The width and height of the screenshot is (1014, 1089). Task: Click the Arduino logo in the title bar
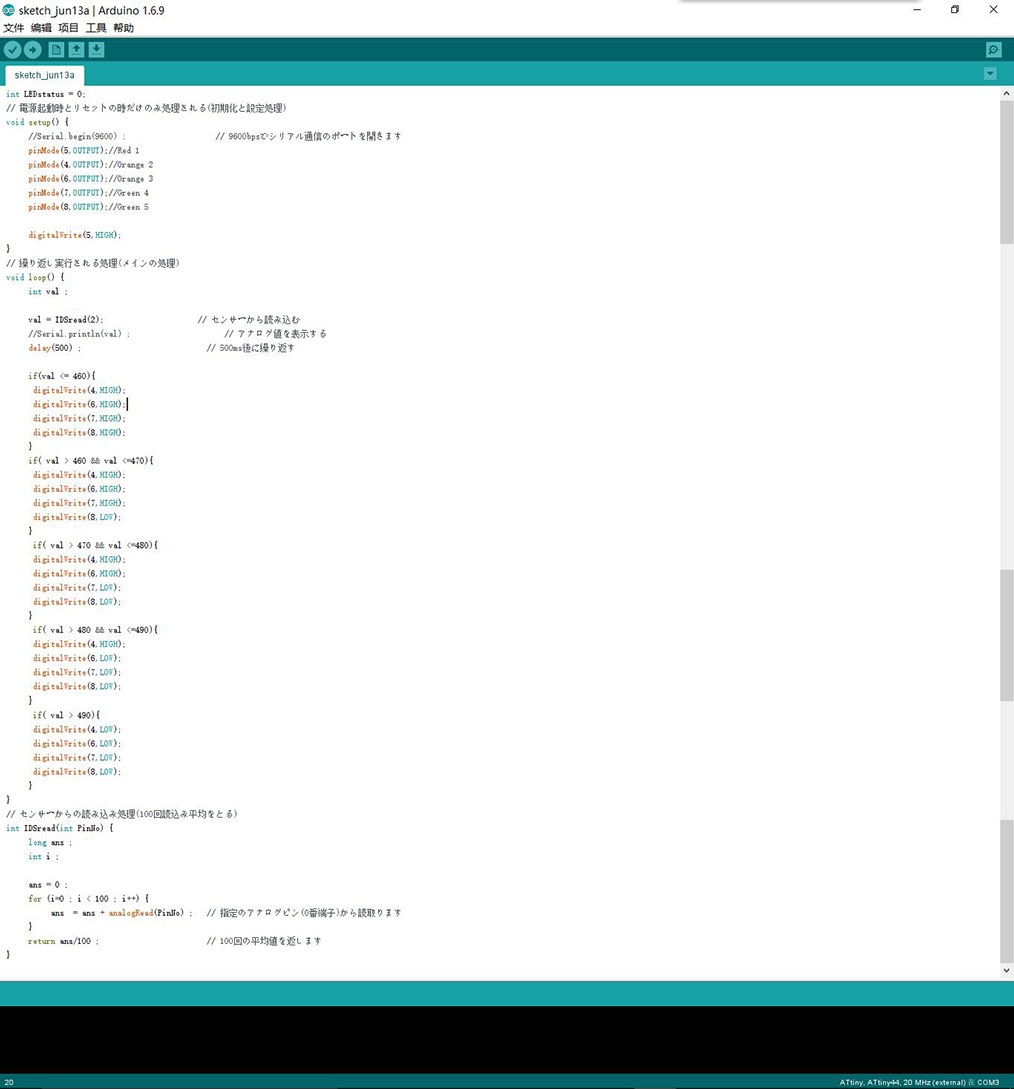click(x=8, y=10)
